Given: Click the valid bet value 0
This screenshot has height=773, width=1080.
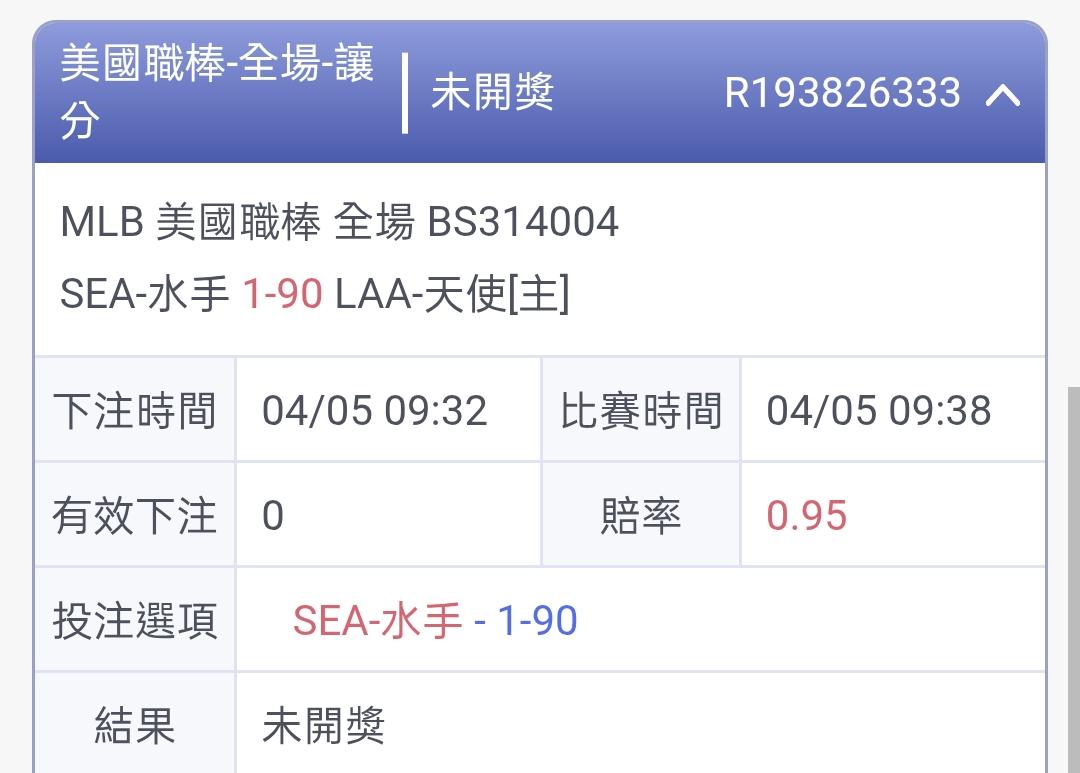Looking at the screenshot, I should 273,516.
